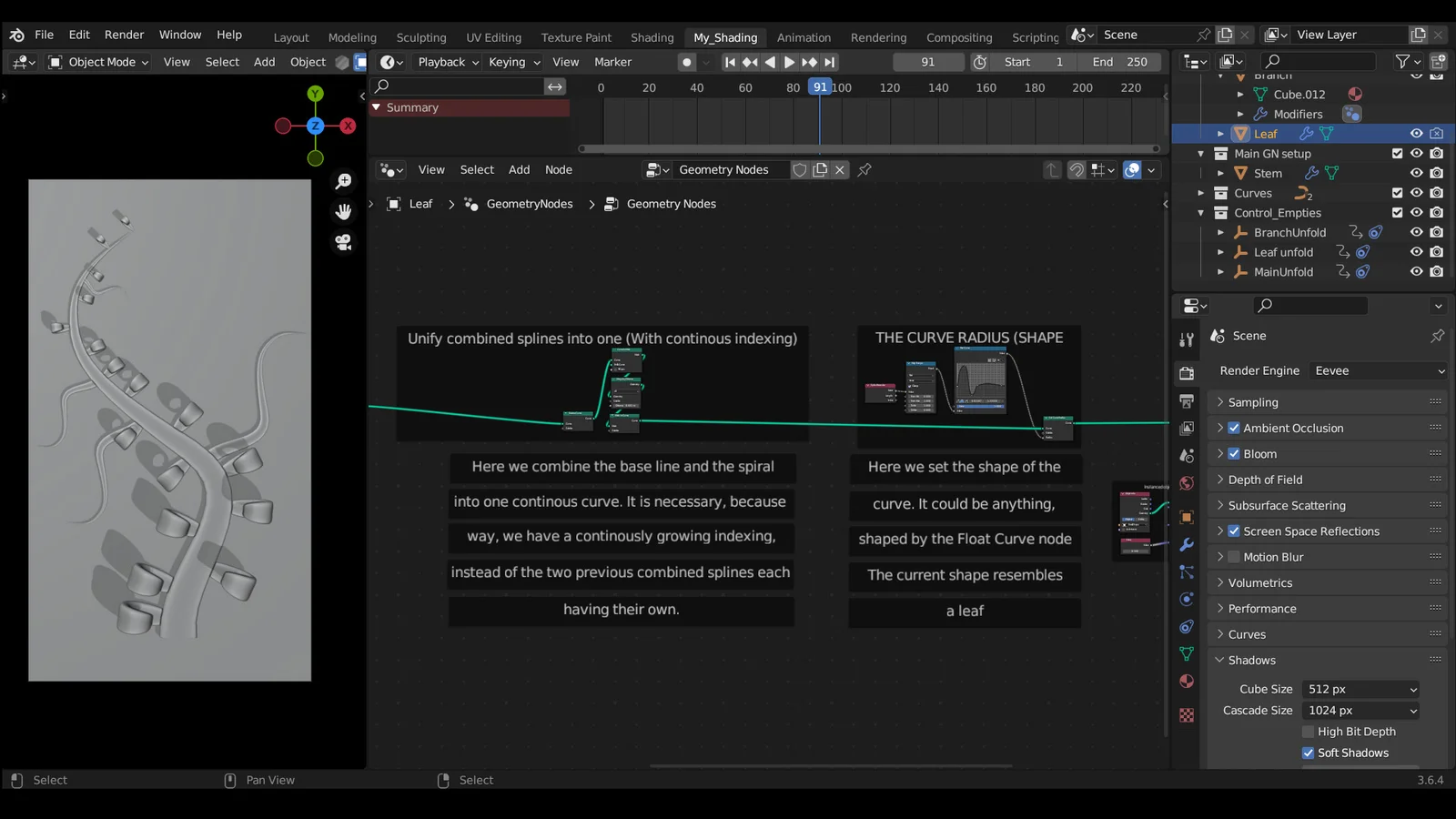Uncheck the Soft Shadows option
Image resolution: width=1456 pixels, height=819 pixels.
(x=1308, y=753)
